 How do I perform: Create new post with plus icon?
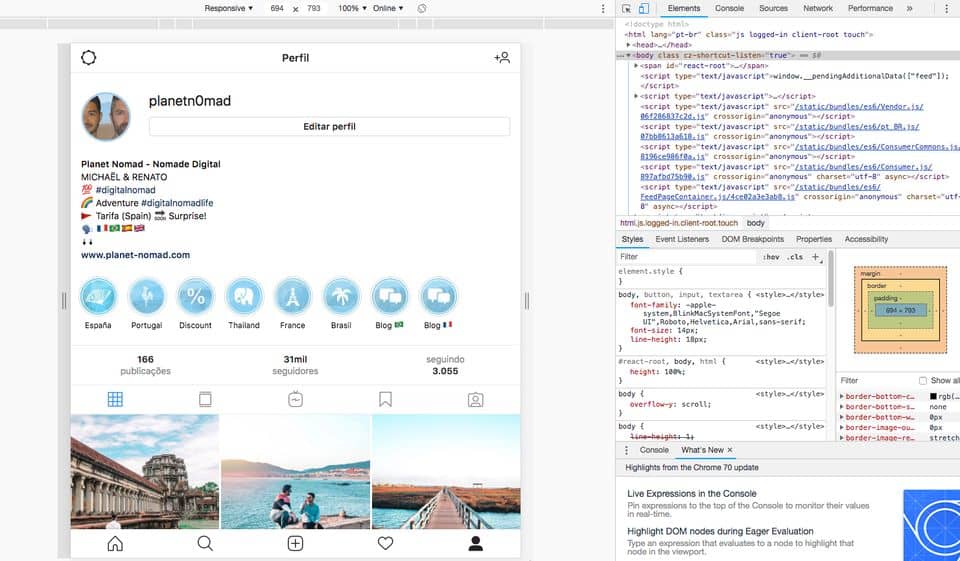point(295,543)
